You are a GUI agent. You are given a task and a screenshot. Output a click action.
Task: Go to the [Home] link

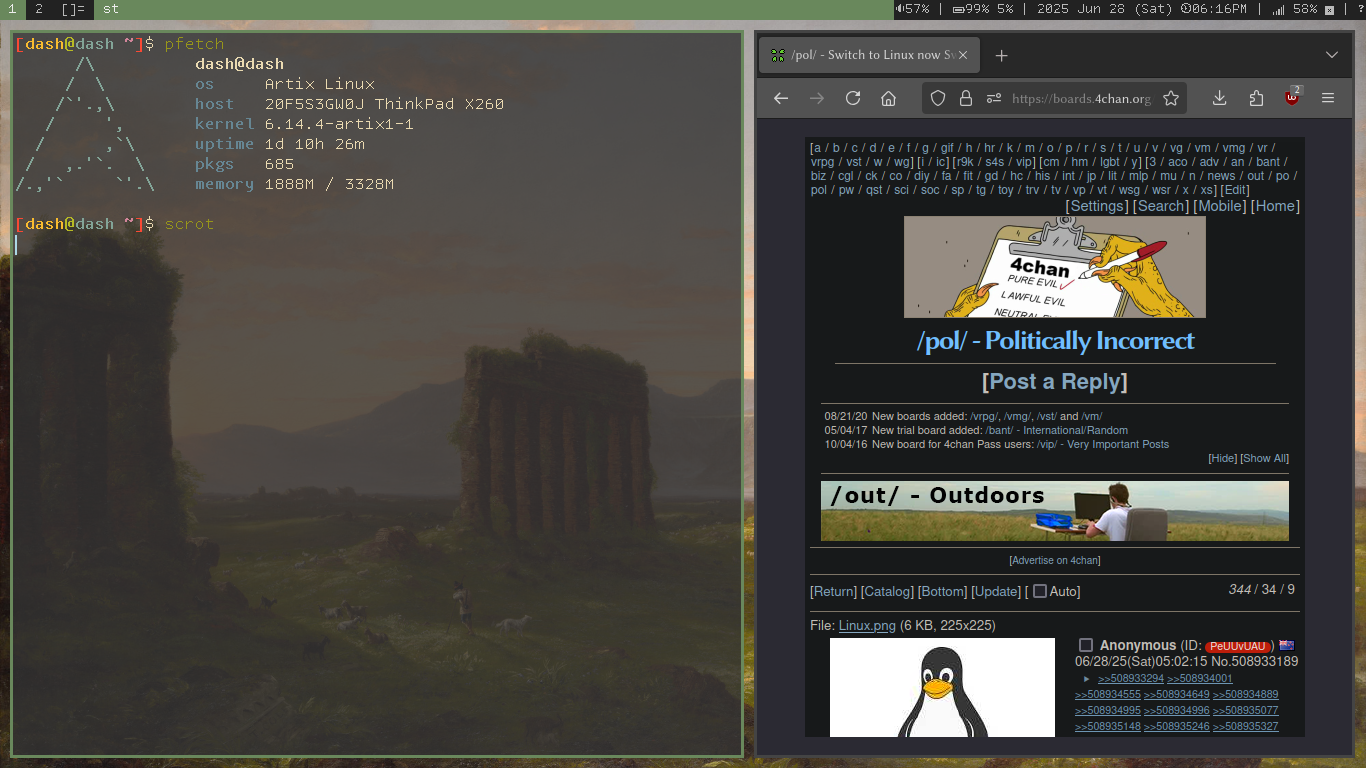click(x=1275, y=206)
